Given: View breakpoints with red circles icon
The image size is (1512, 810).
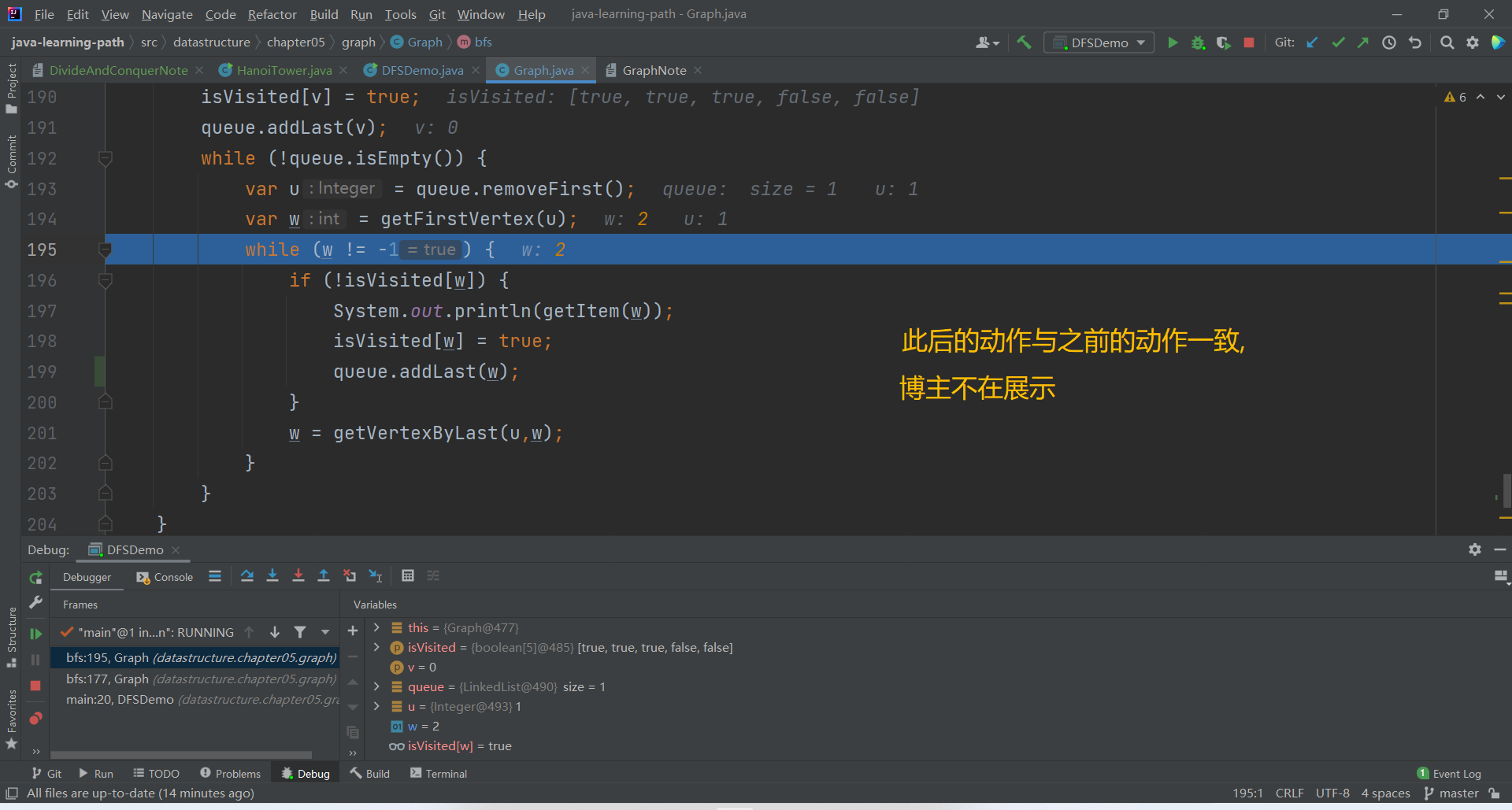Looking at the screenshot, I should click(x=35, y=718).
